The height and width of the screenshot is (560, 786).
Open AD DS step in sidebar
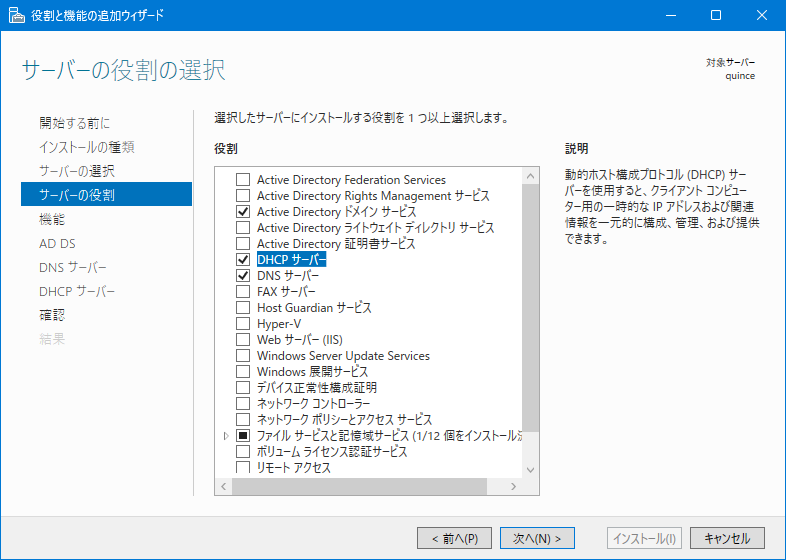[x=57, y=243]
